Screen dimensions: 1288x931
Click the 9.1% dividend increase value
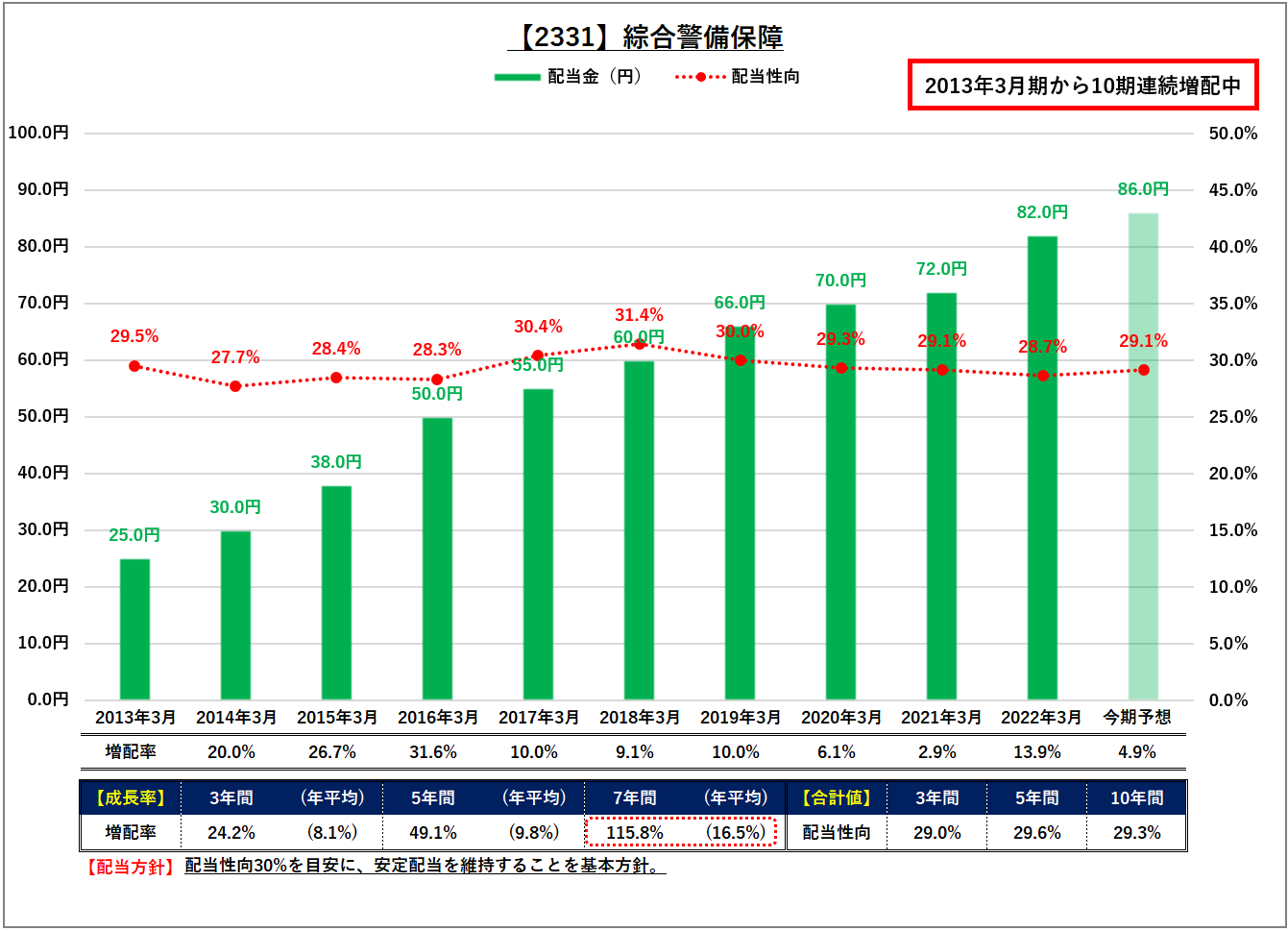click(x=635, y=752)
